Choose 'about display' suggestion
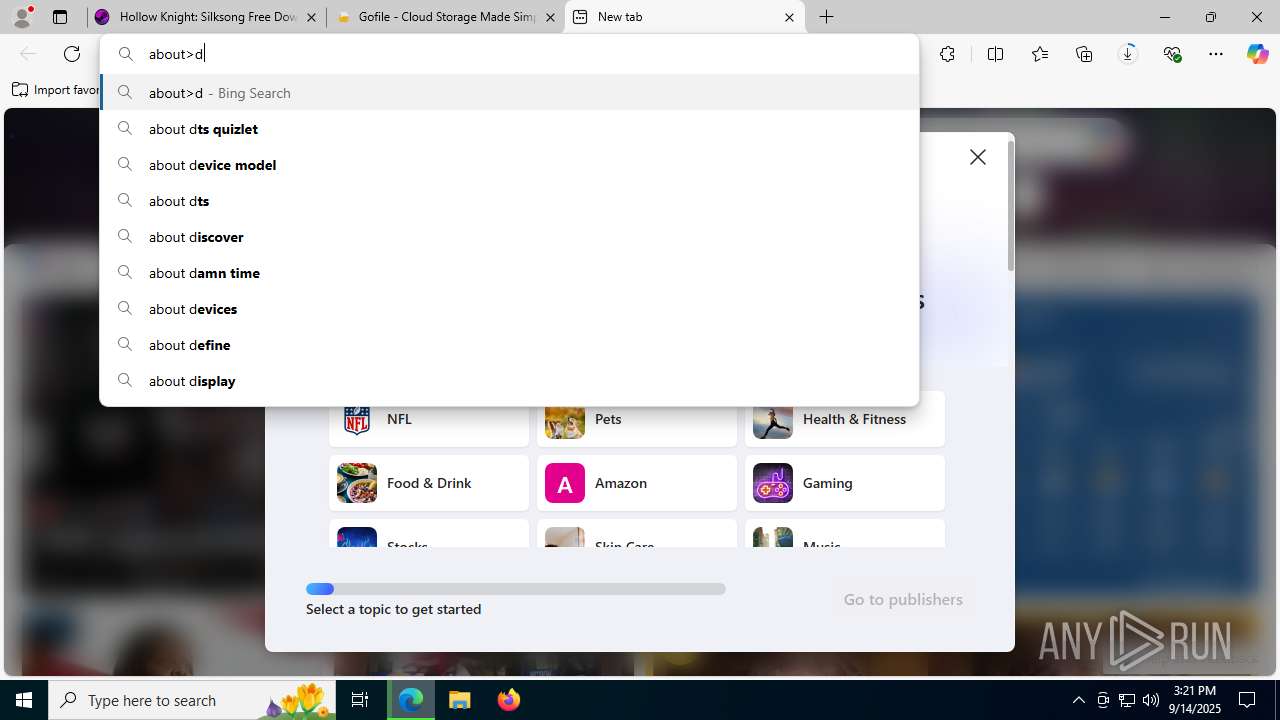1280x720 pixels. [510, 381]
